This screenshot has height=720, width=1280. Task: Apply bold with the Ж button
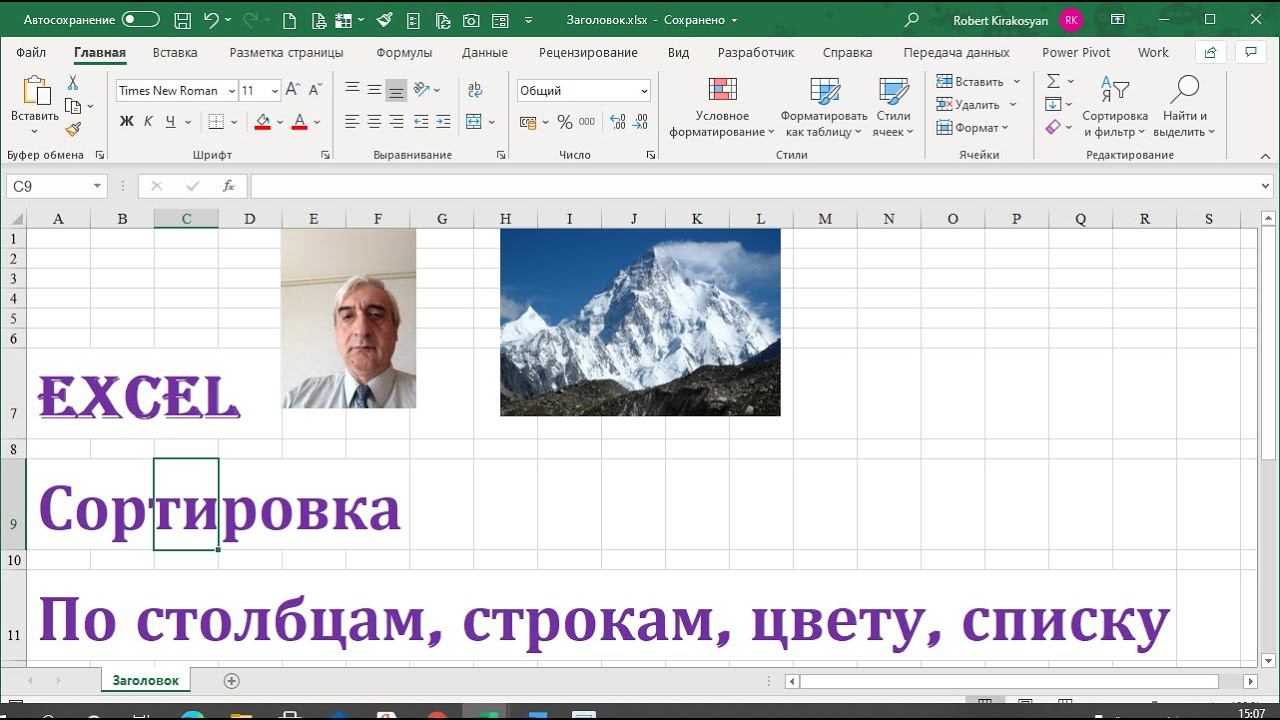(x=126, y=122)
